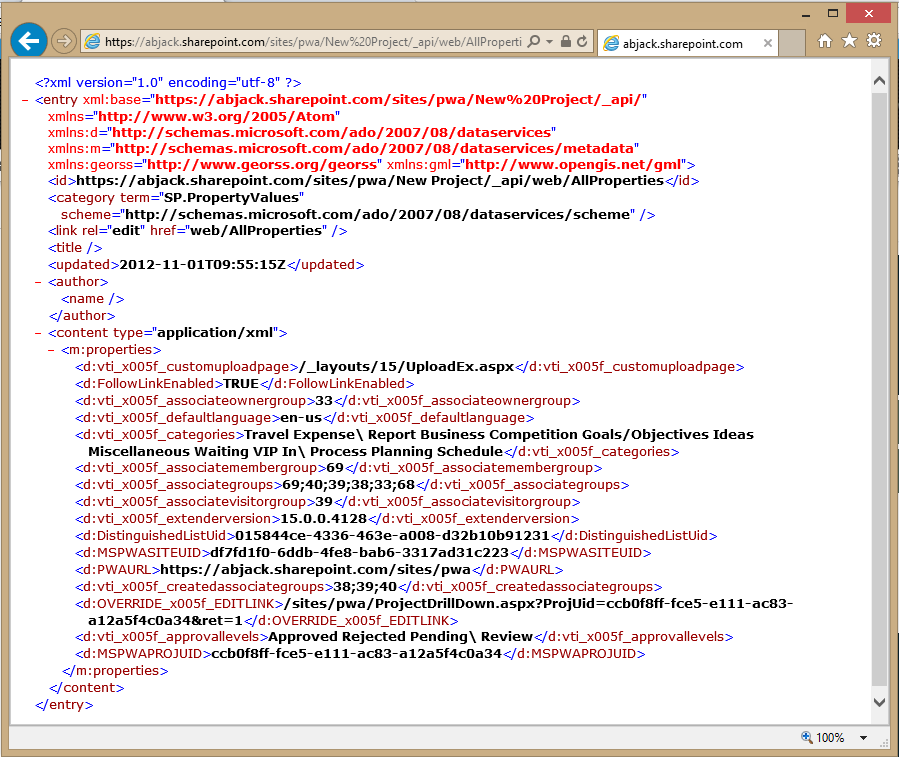Click the updated value 2012-11-01T09:55:15Z
The height and width of the screenshot is (757, 899).
(x=202, y=265)
